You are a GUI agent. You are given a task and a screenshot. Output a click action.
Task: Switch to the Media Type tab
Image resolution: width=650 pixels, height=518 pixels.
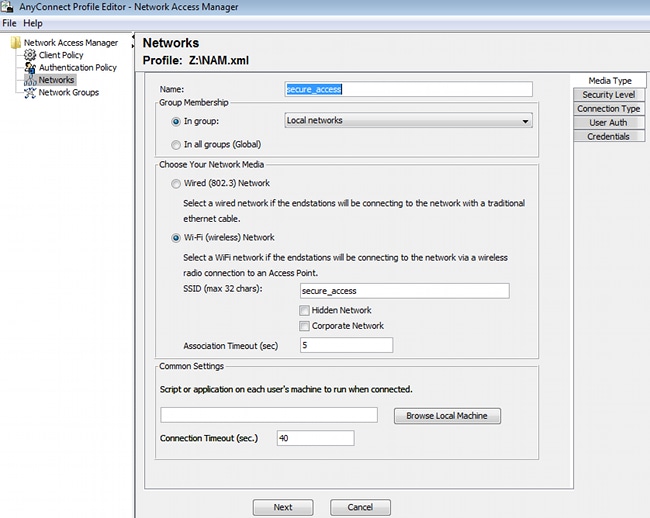click(609, 81)
